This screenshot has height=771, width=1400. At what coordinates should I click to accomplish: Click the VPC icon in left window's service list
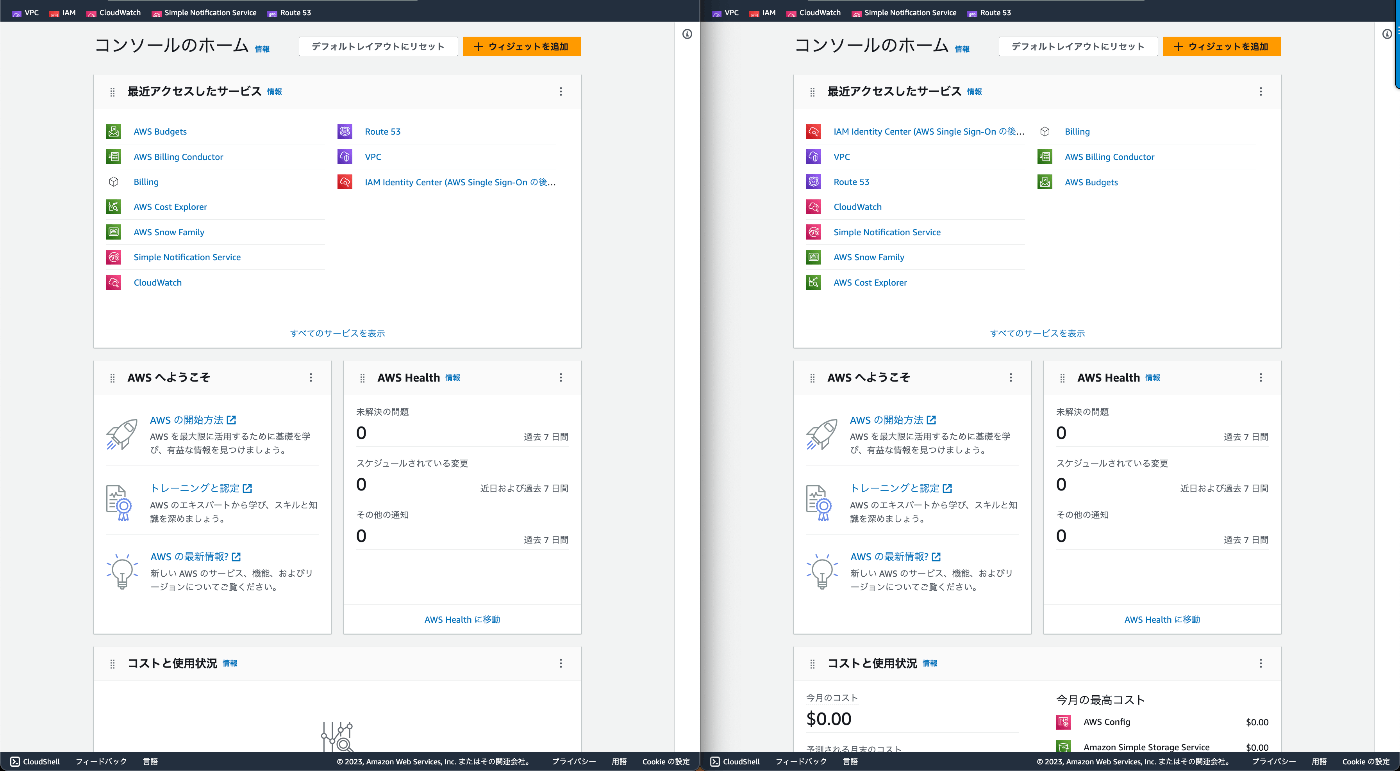click(x=345, y=157)
